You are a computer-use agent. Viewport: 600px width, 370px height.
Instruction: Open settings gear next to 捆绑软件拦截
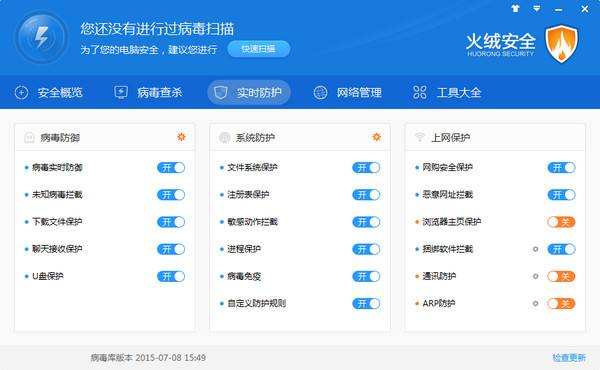[535, 249]
